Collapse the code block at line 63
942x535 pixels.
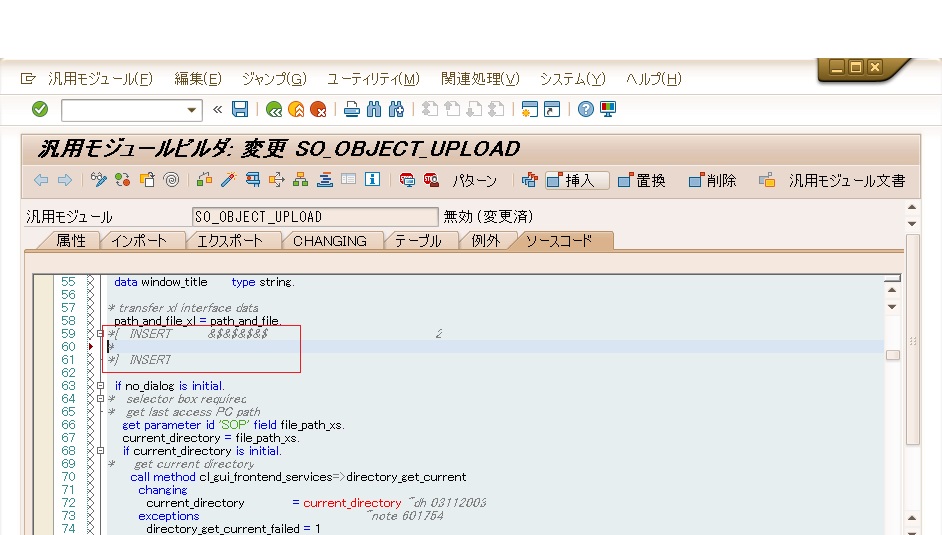pyautogui.click(x=100, y=386)
